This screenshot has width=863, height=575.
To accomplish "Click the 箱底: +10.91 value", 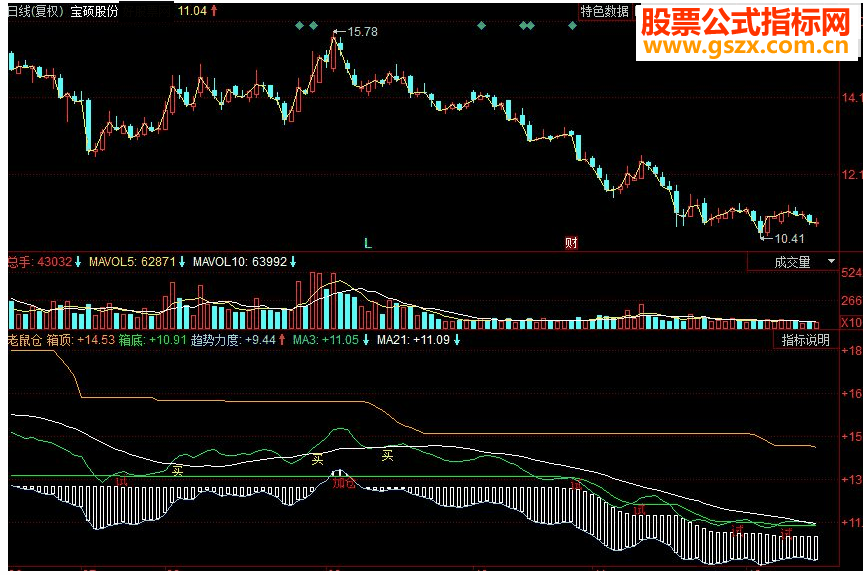I will [152, 340].
